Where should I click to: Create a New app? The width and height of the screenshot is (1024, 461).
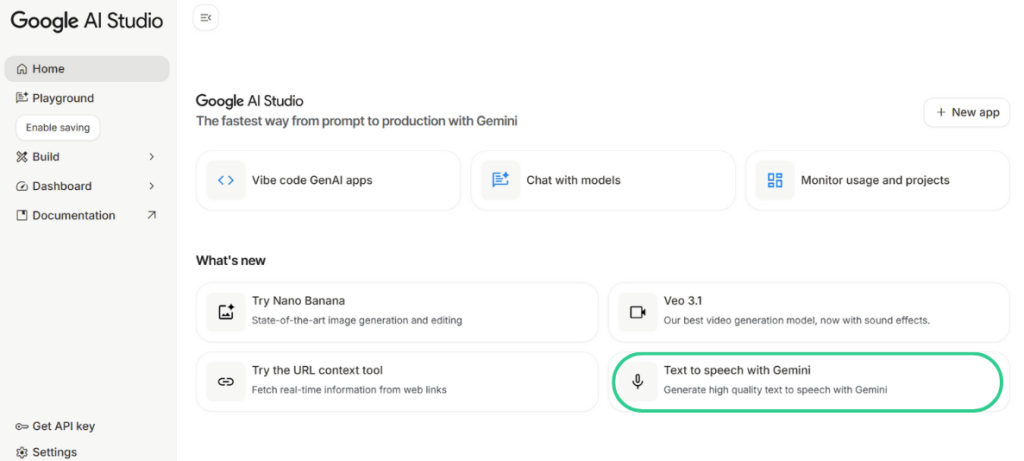pyautogui.click(x=967, y=112)
